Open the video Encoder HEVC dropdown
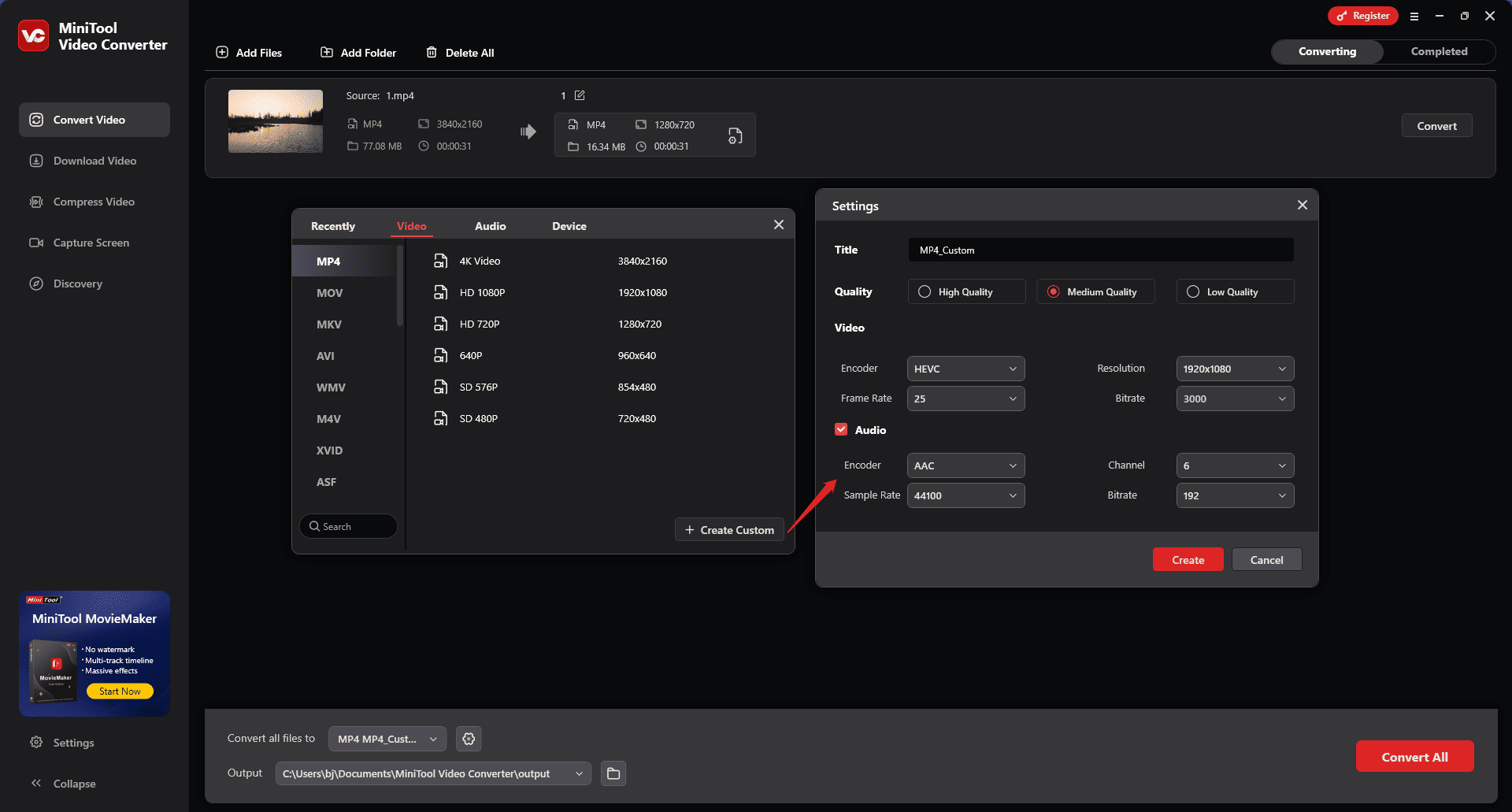 pyautogui.click(x=965, y=369)
